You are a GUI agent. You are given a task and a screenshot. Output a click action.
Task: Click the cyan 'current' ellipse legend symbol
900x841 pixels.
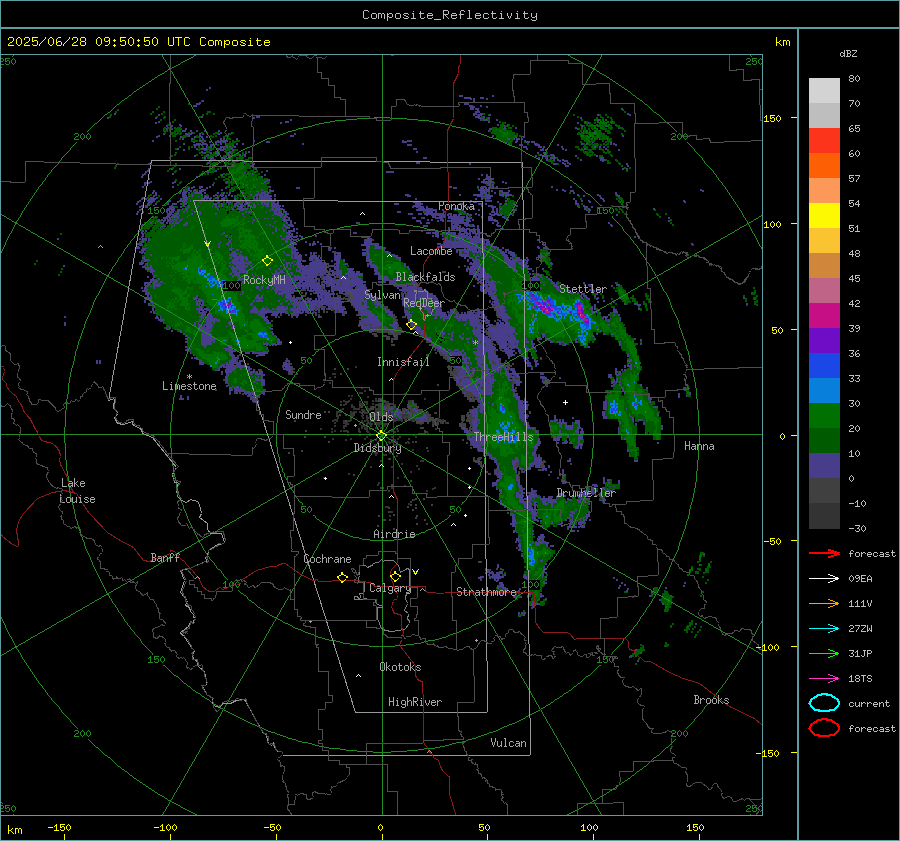pos(824,703)
